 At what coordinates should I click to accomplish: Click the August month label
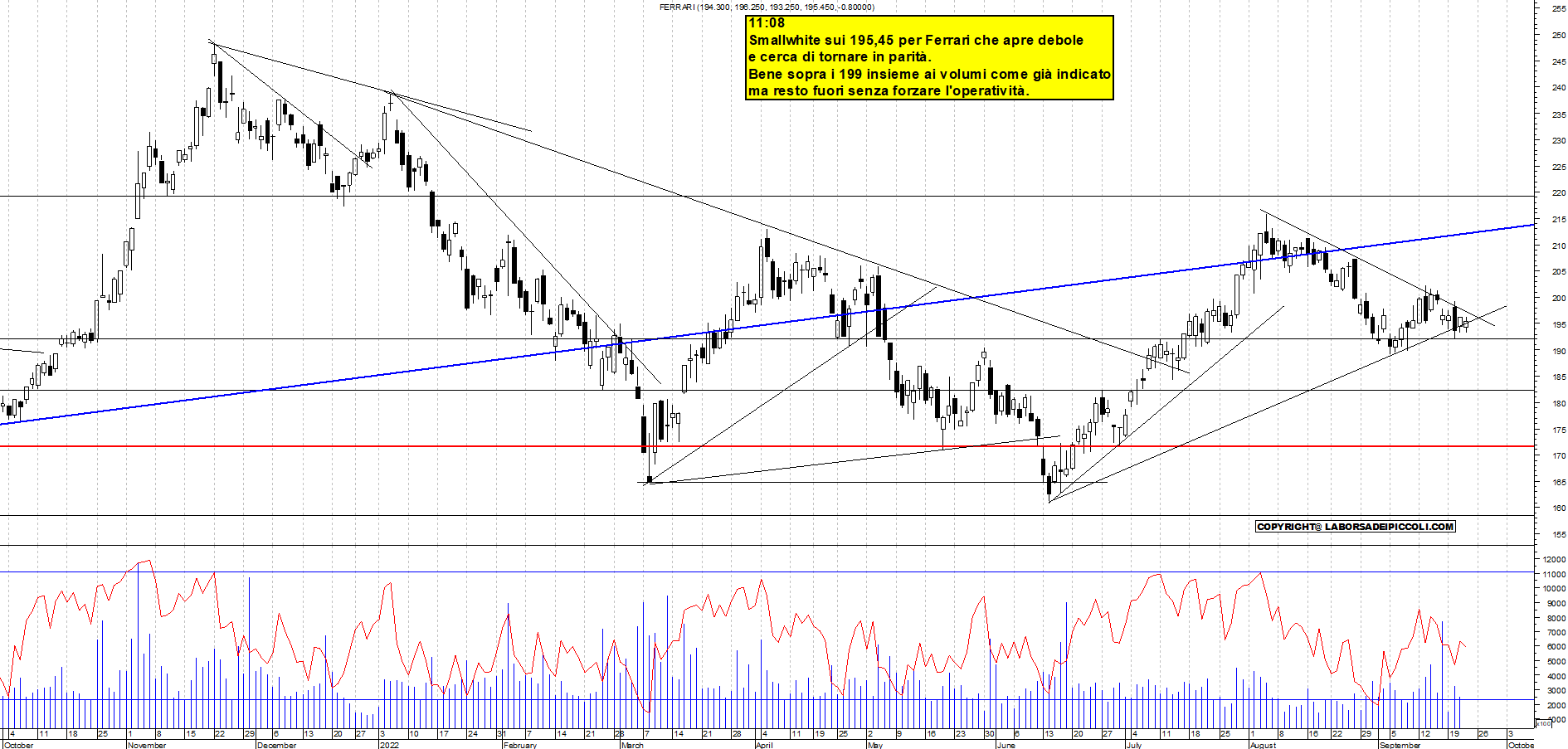pos(1264,745)
